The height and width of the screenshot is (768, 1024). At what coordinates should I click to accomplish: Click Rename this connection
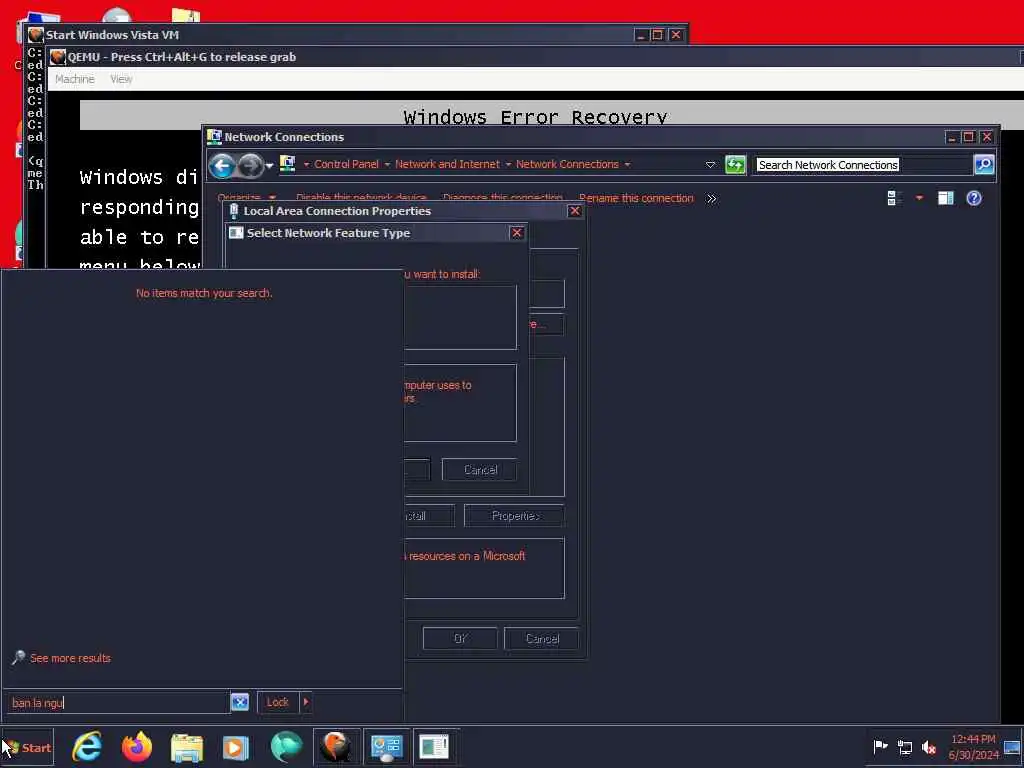pyautogui.click(x=636, y=198)
